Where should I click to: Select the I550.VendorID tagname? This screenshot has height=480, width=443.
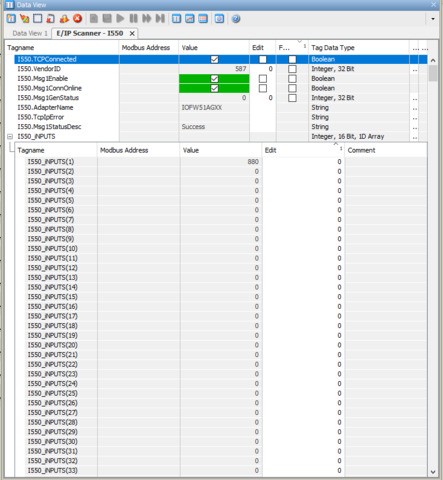39,69
